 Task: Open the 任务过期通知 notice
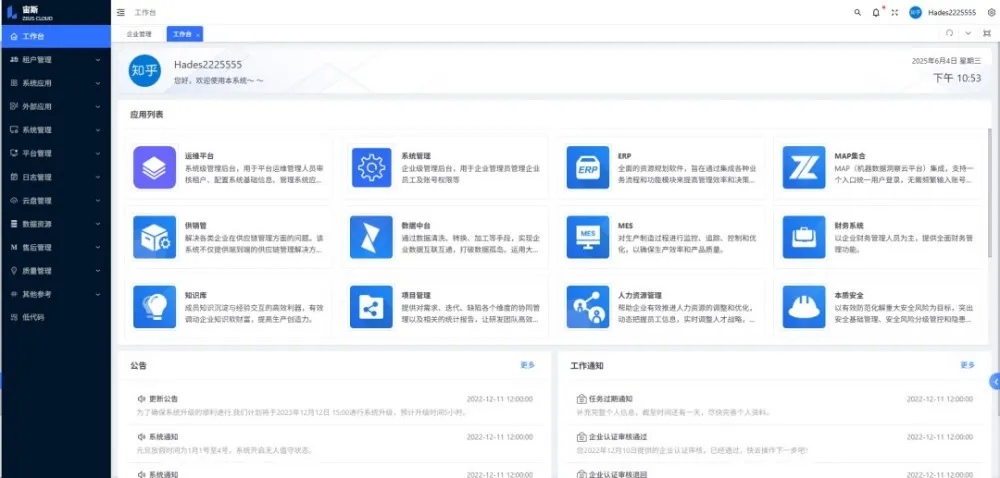click(x=775, y=405)
